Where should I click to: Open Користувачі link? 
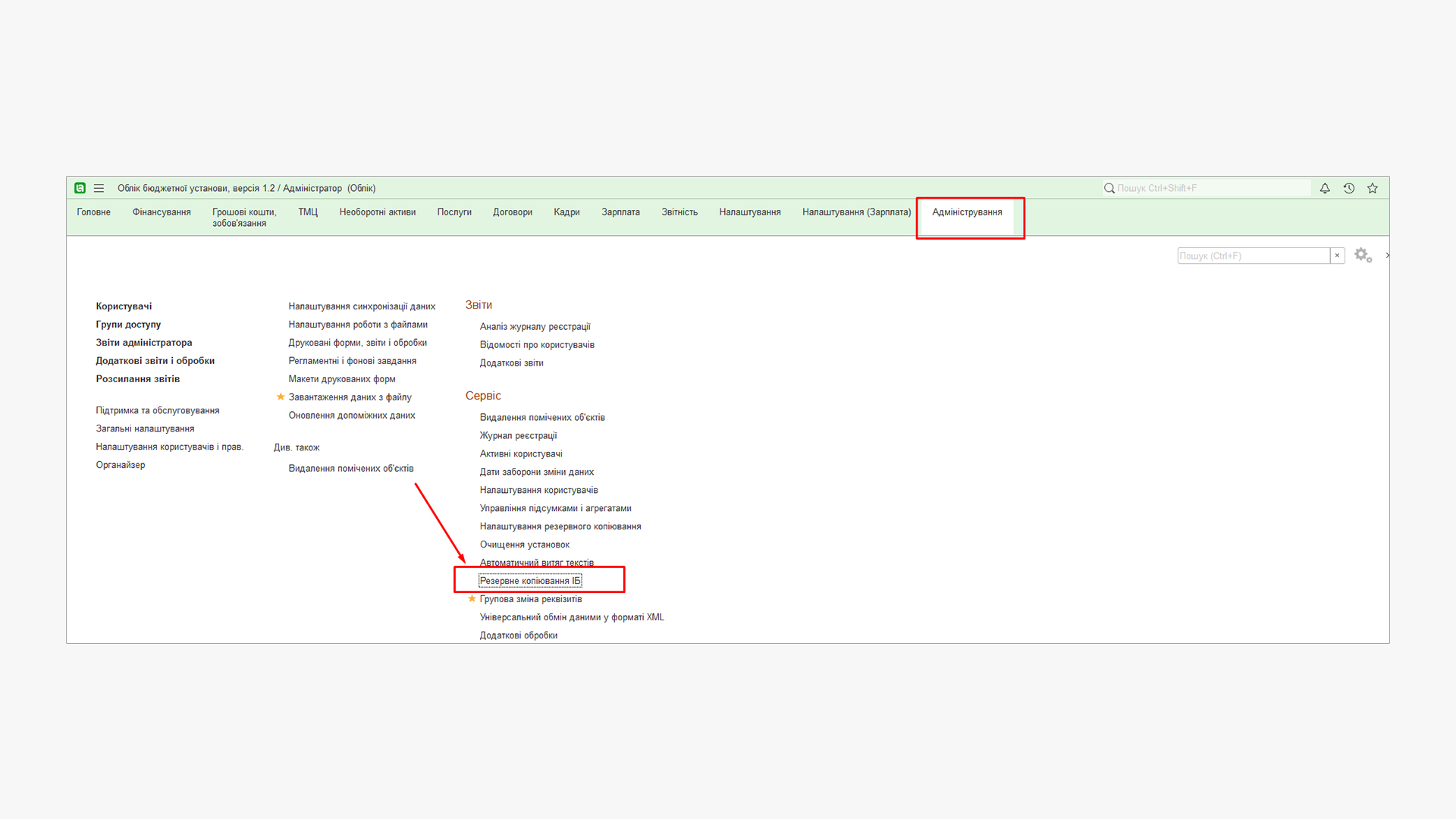(x=124, y=306)
